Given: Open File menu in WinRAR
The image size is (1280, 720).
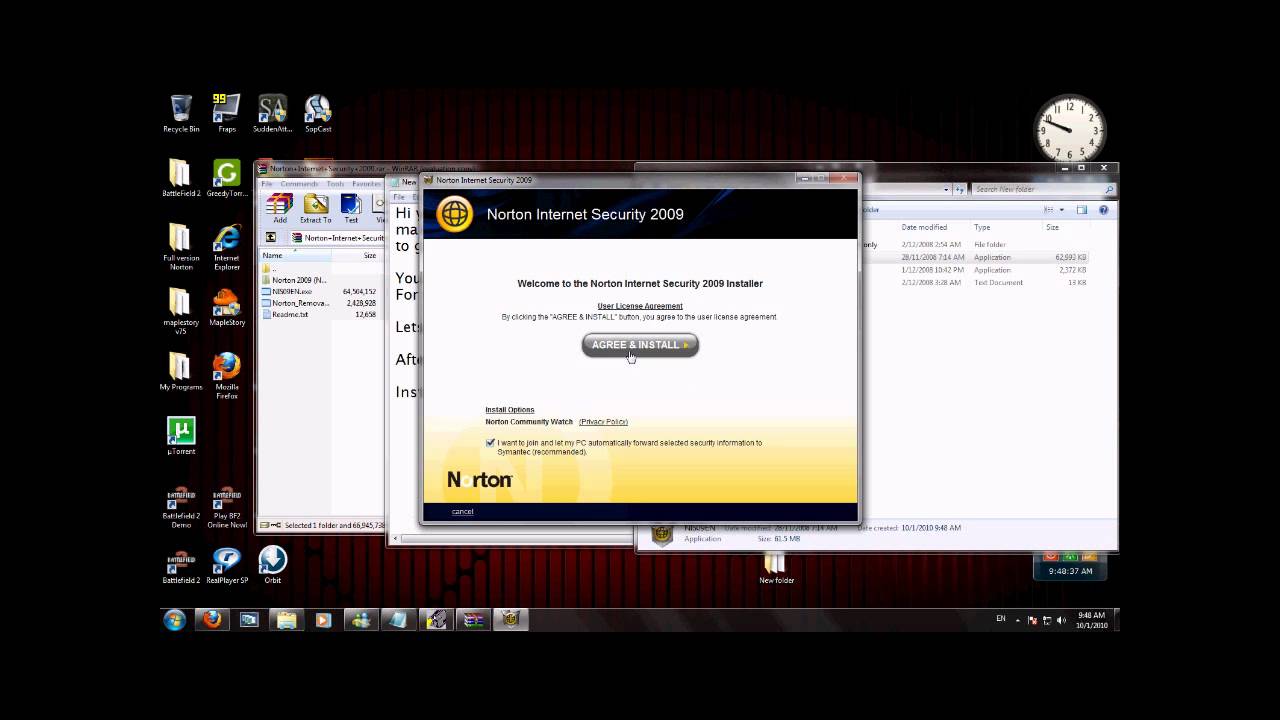Looking at the screenshot, I should click(x=267, y=184).
